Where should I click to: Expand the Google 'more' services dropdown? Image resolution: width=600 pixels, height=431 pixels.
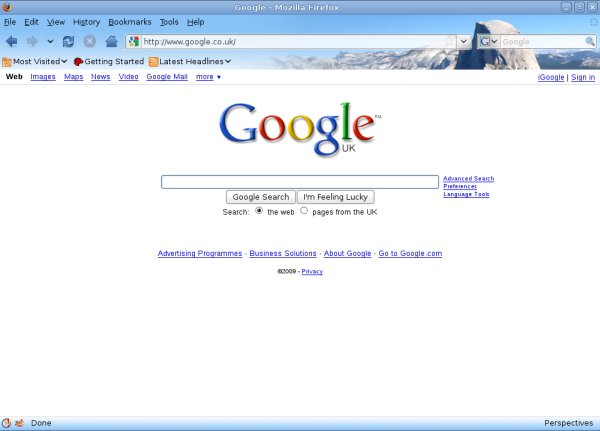219,77
